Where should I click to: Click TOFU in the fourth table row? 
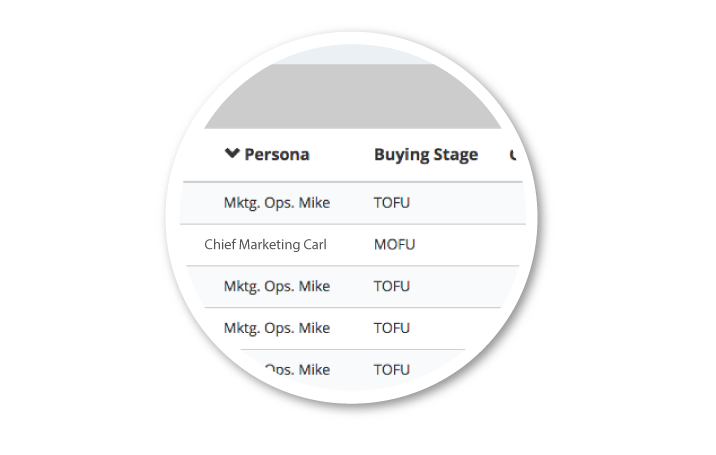[392, 328]
